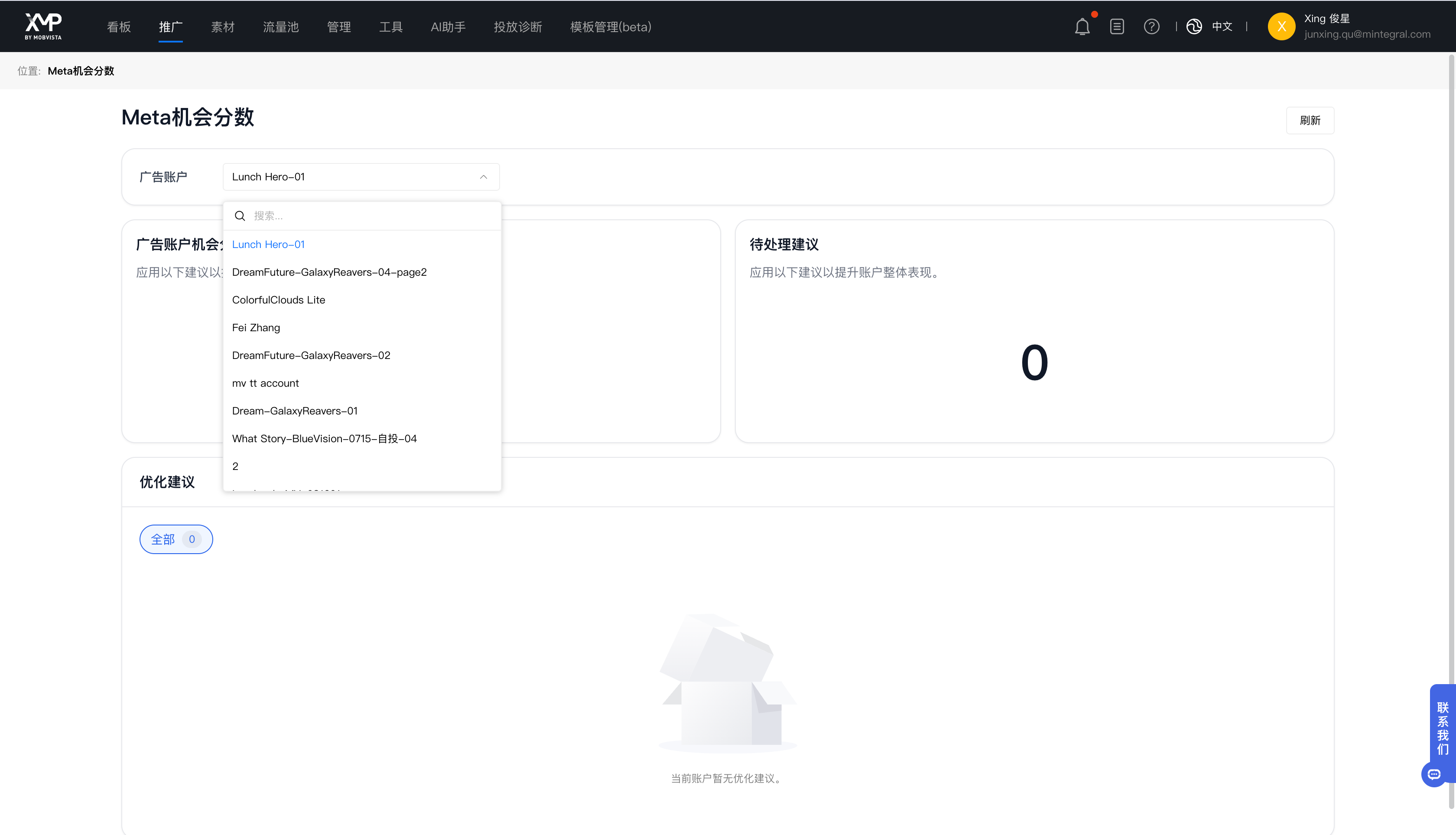The height and width of the screenshot is (835, 1456).
Task: Open the 素材 menu in navigation
Action: point(222,26)
